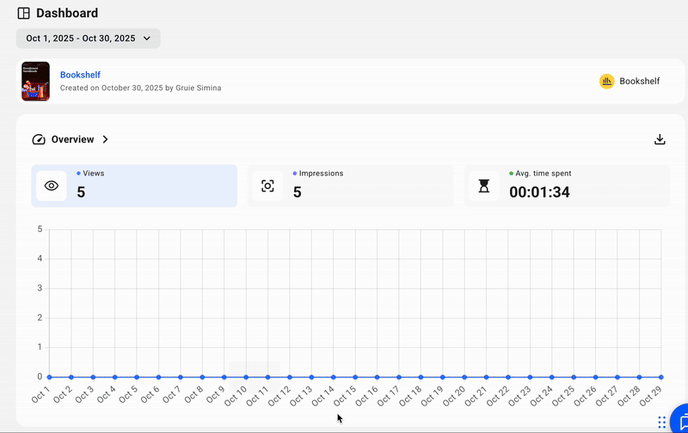Click the Dashboard layout icon
688x433 pixels.
tap(24, 13)
